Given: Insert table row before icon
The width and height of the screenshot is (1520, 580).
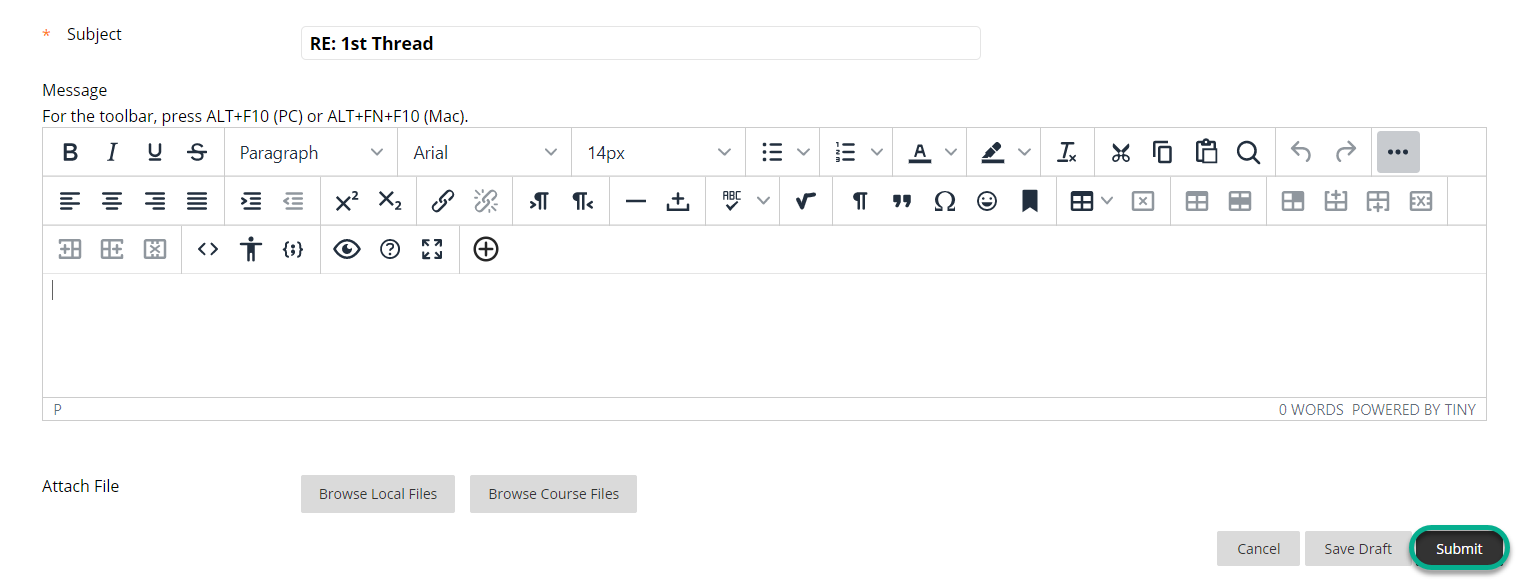Looking at the screenshot, I should [x=1335, y=201].
